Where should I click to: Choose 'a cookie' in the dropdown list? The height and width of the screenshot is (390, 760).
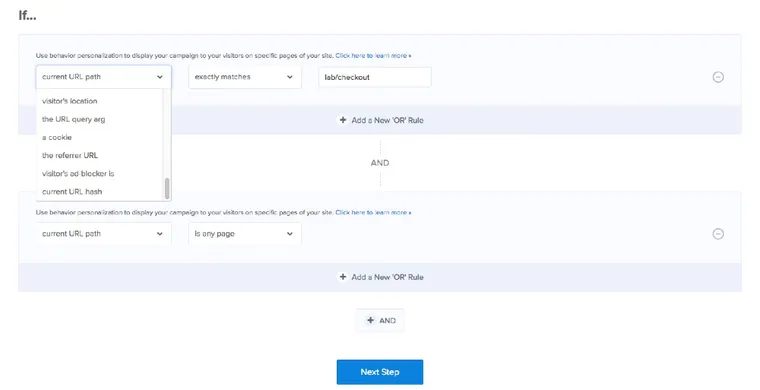click(99, 138)
